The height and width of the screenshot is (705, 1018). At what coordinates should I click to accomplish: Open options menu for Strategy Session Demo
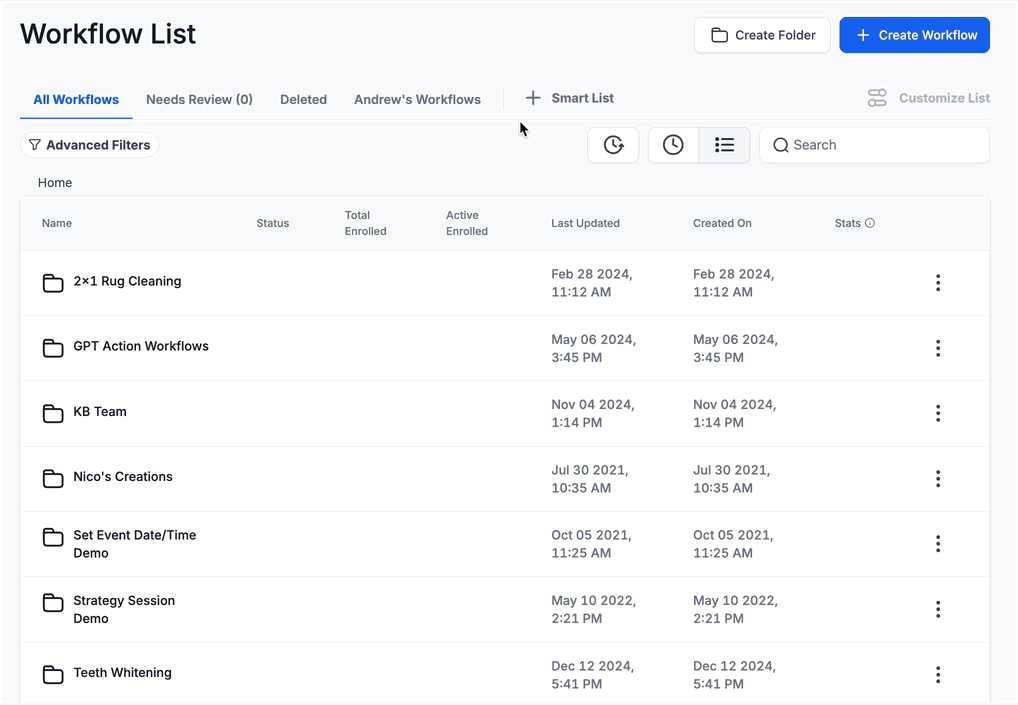tap(937, 609)
